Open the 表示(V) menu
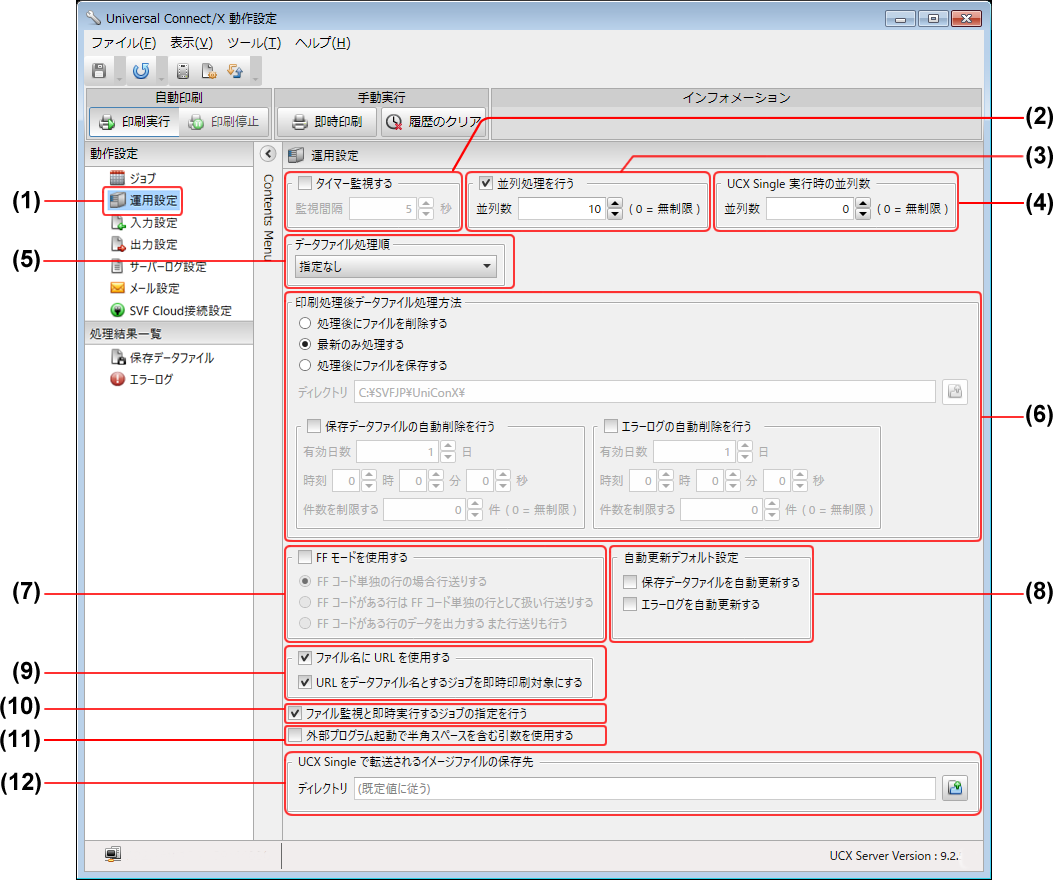This screenshot has height=880, width=1053. click(x=191, y=43)
